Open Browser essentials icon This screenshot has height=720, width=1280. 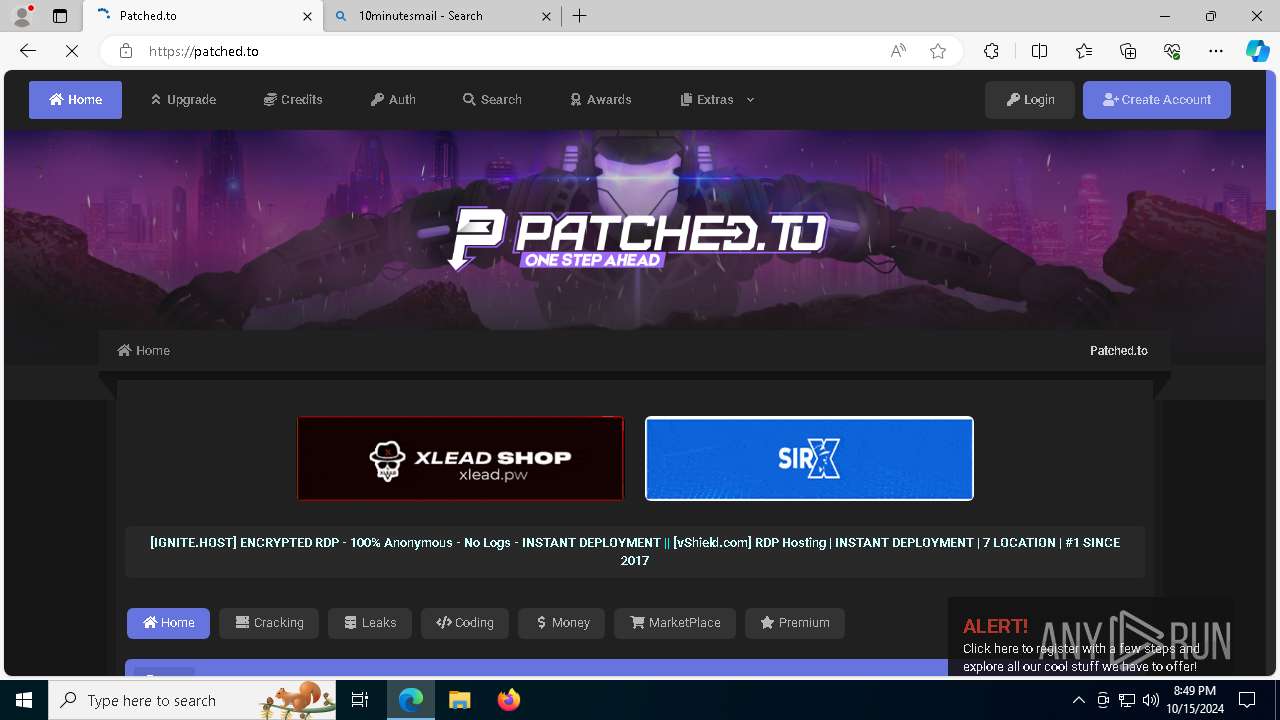(1172, 51)
